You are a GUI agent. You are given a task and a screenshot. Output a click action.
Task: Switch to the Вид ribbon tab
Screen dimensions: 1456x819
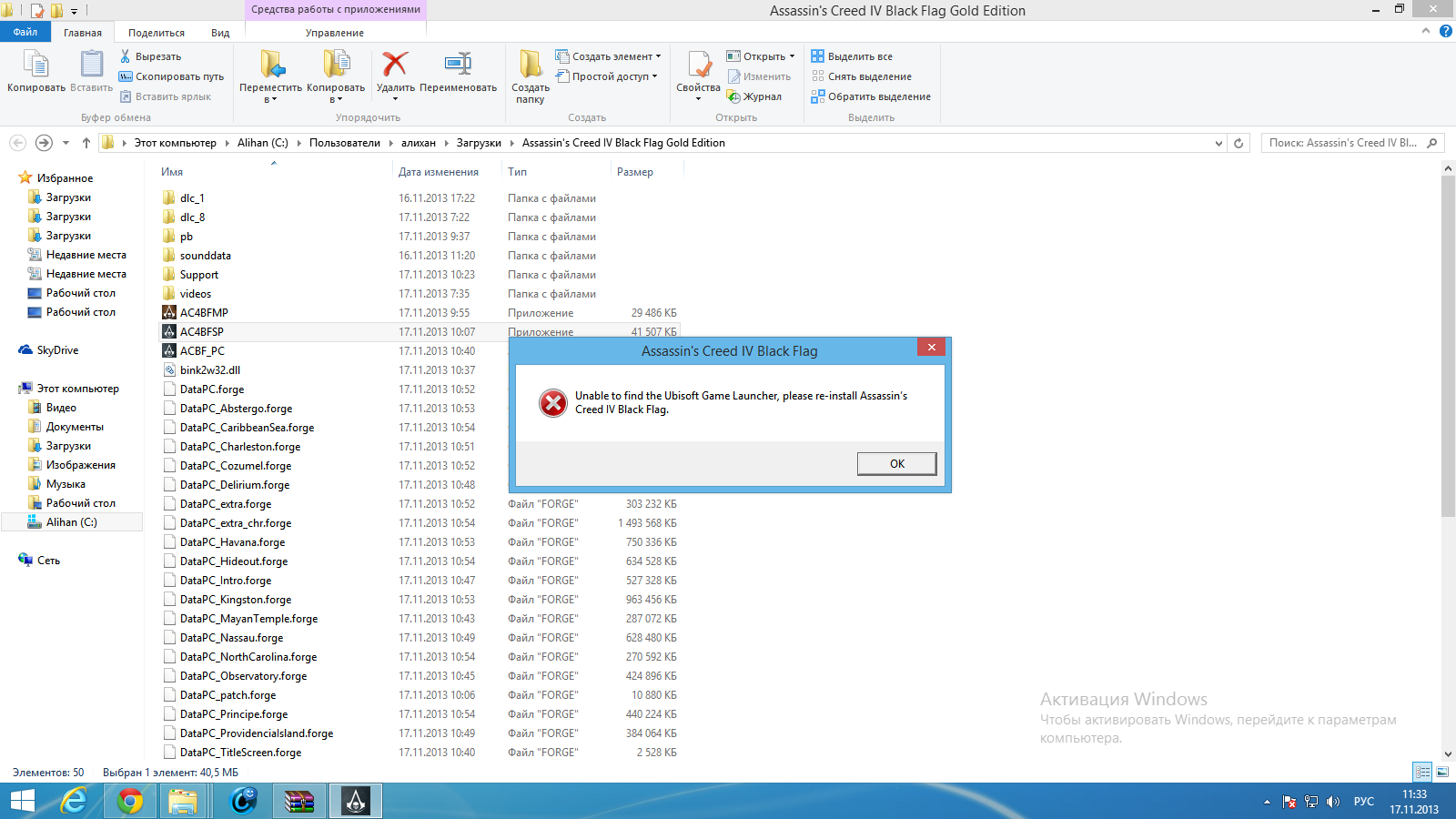tap(220, 33)
